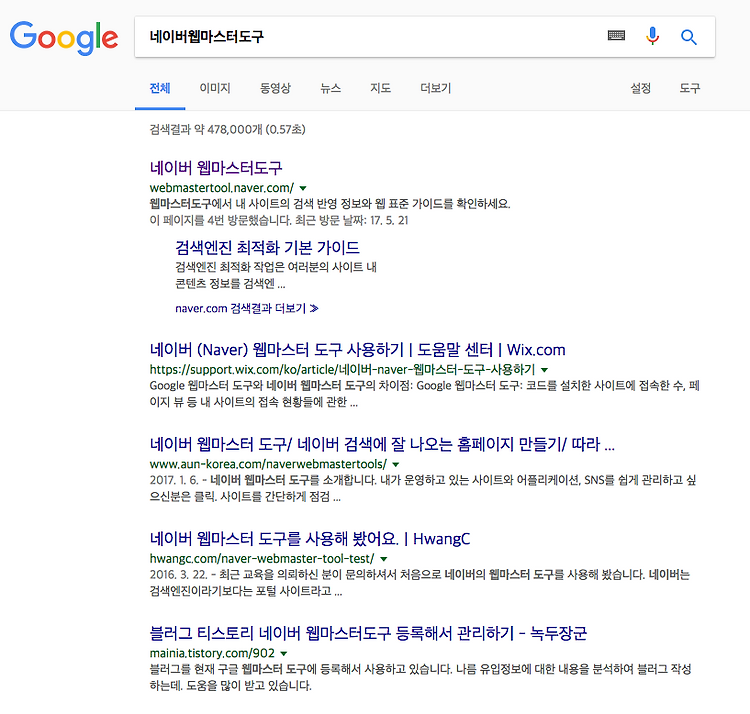Click mainia.tistory.com/902 URL text

point(212,653)
